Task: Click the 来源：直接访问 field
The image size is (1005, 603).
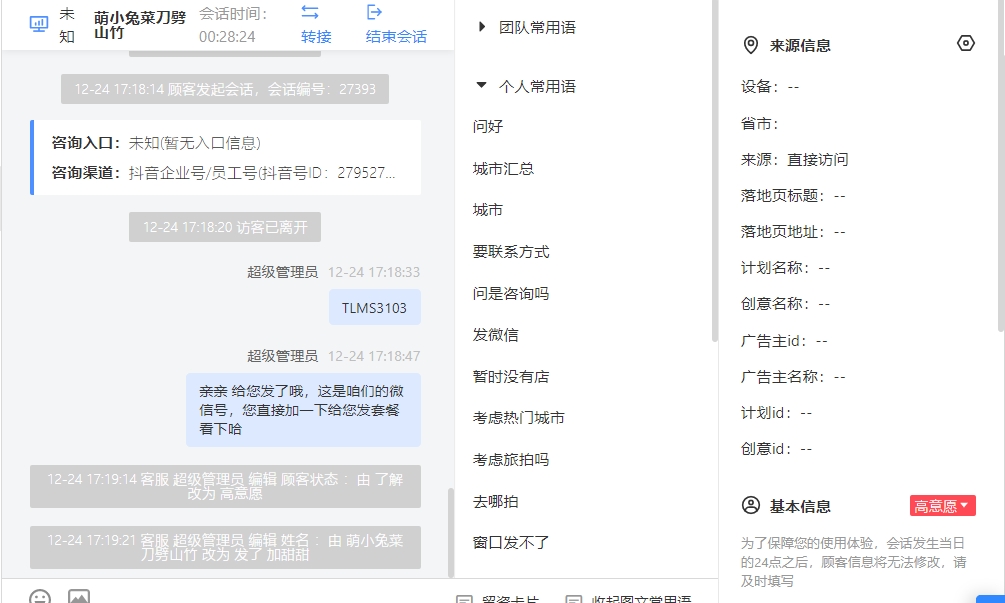Action: [x=795, y=160]
